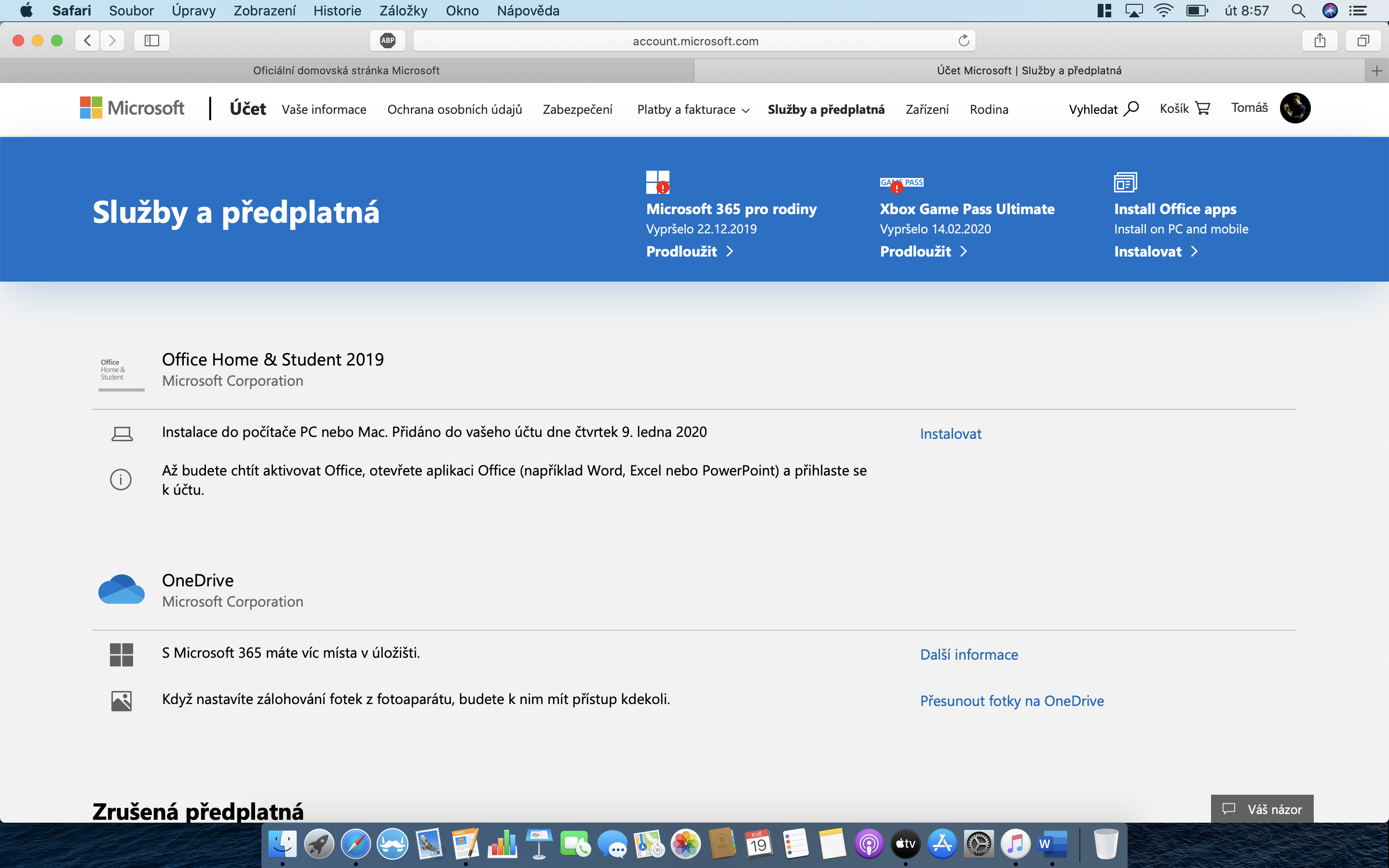Click the Účet heading link
This screenshot has width=1389, height=868.
(247, 108)
